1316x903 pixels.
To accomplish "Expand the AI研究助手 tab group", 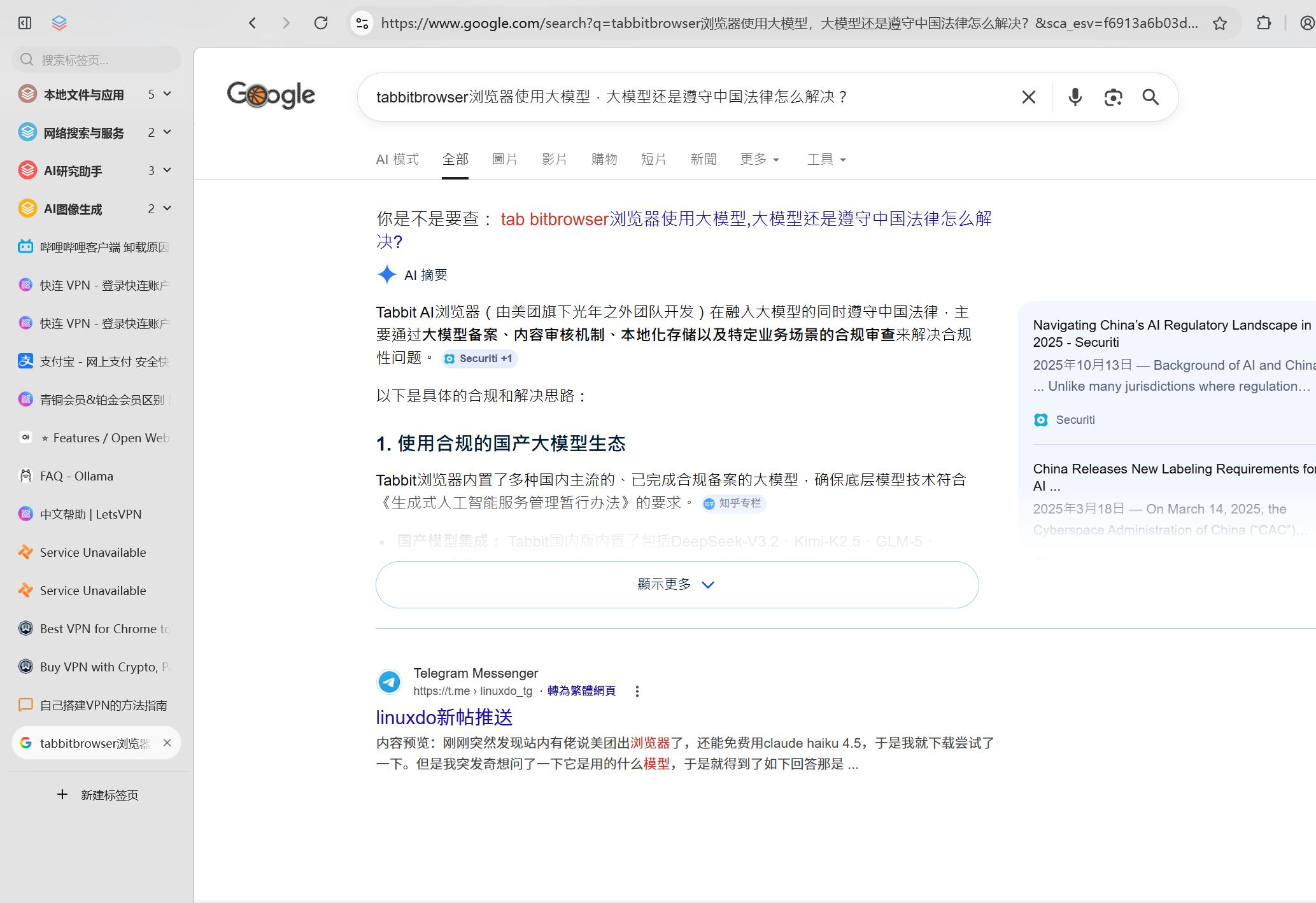I will coord(167,170).
